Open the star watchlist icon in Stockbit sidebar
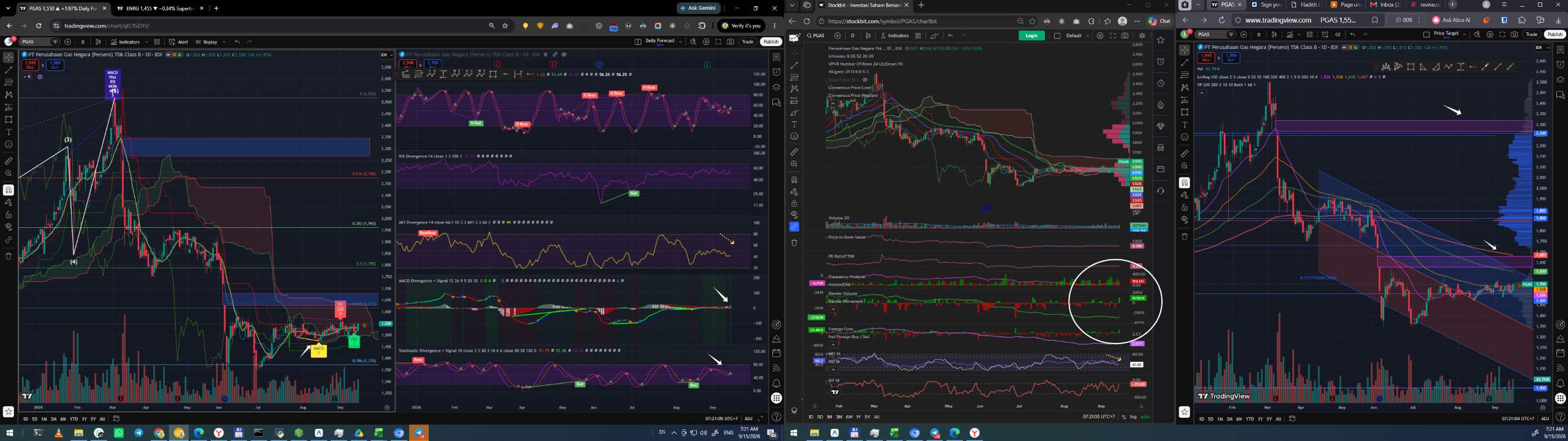1568x441 pixels. coord(1161,40)
